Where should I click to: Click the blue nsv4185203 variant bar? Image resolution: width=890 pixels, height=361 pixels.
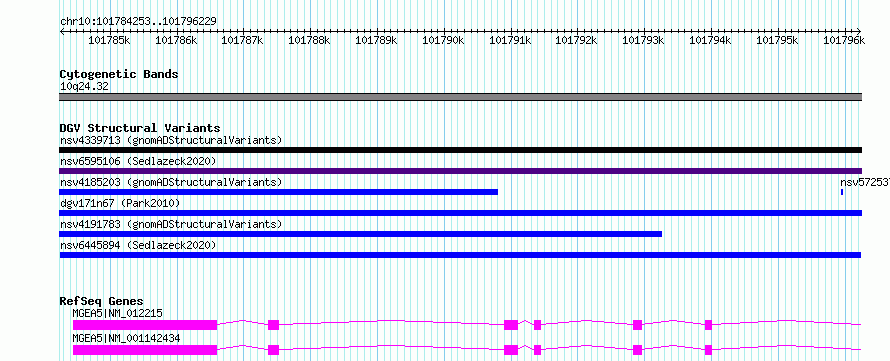pyautogui.click(x=279, y=192)
